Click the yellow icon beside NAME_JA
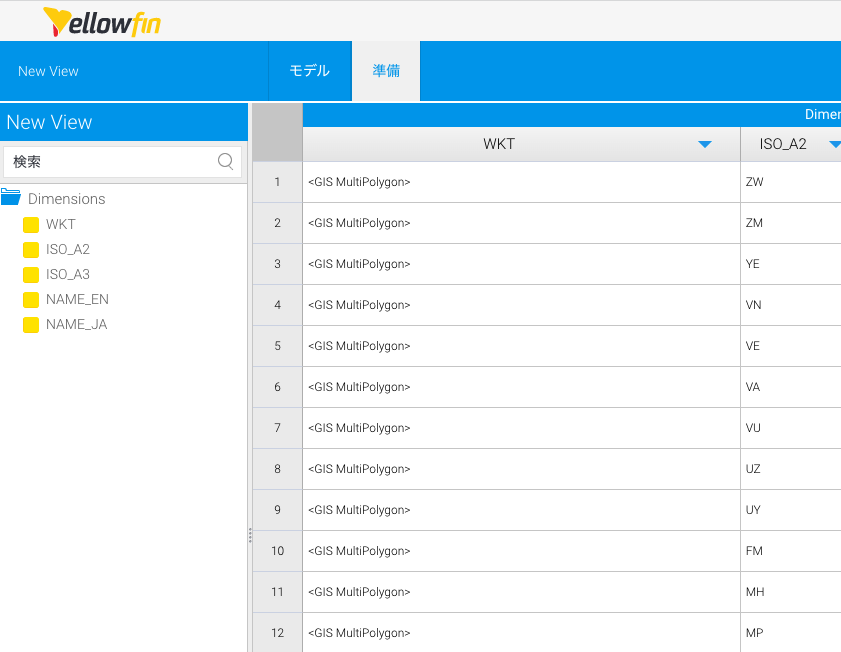The image size is (841, 652). point(31,325)
